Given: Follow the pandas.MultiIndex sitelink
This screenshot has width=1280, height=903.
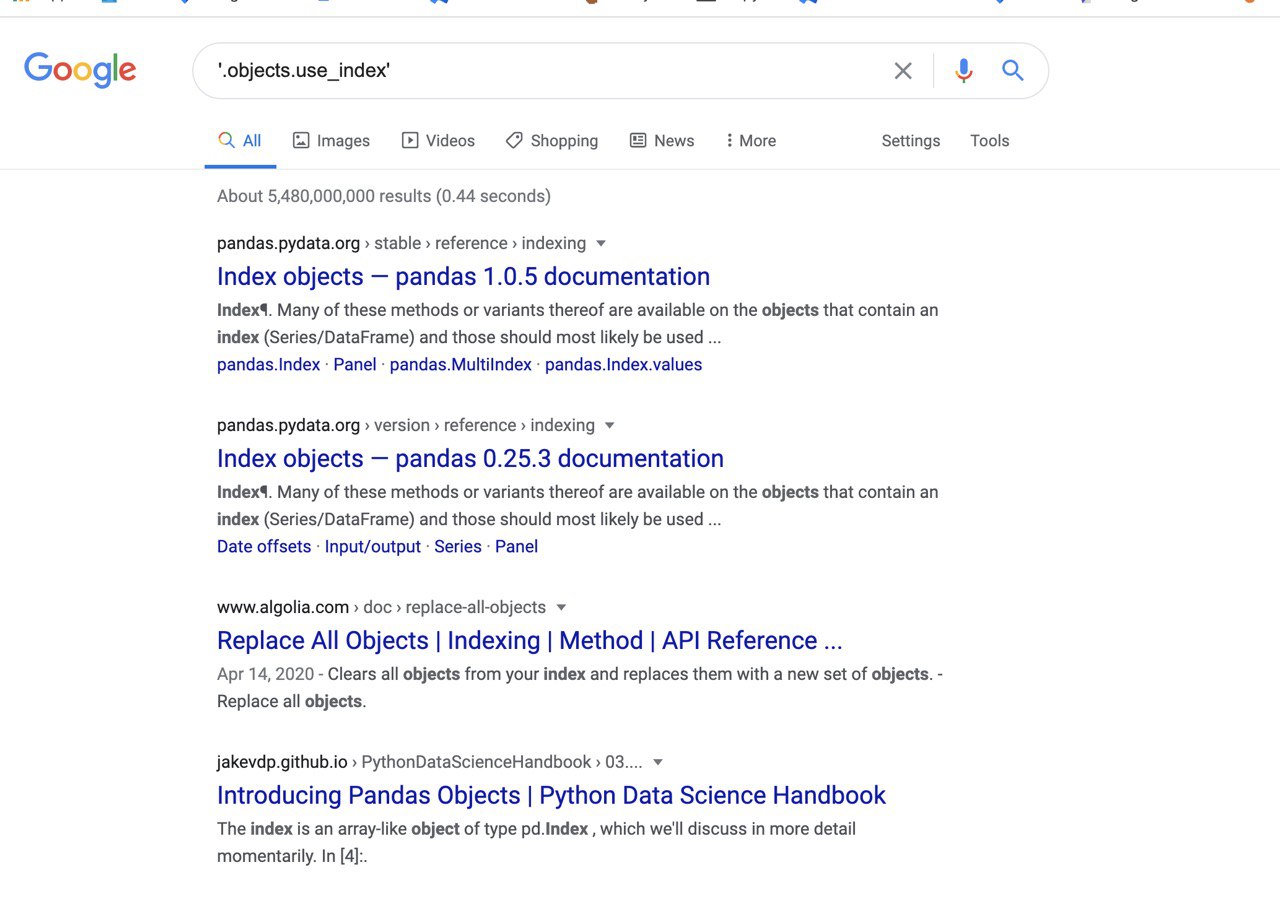Looking at the screenshot, I should pos(461,365).
